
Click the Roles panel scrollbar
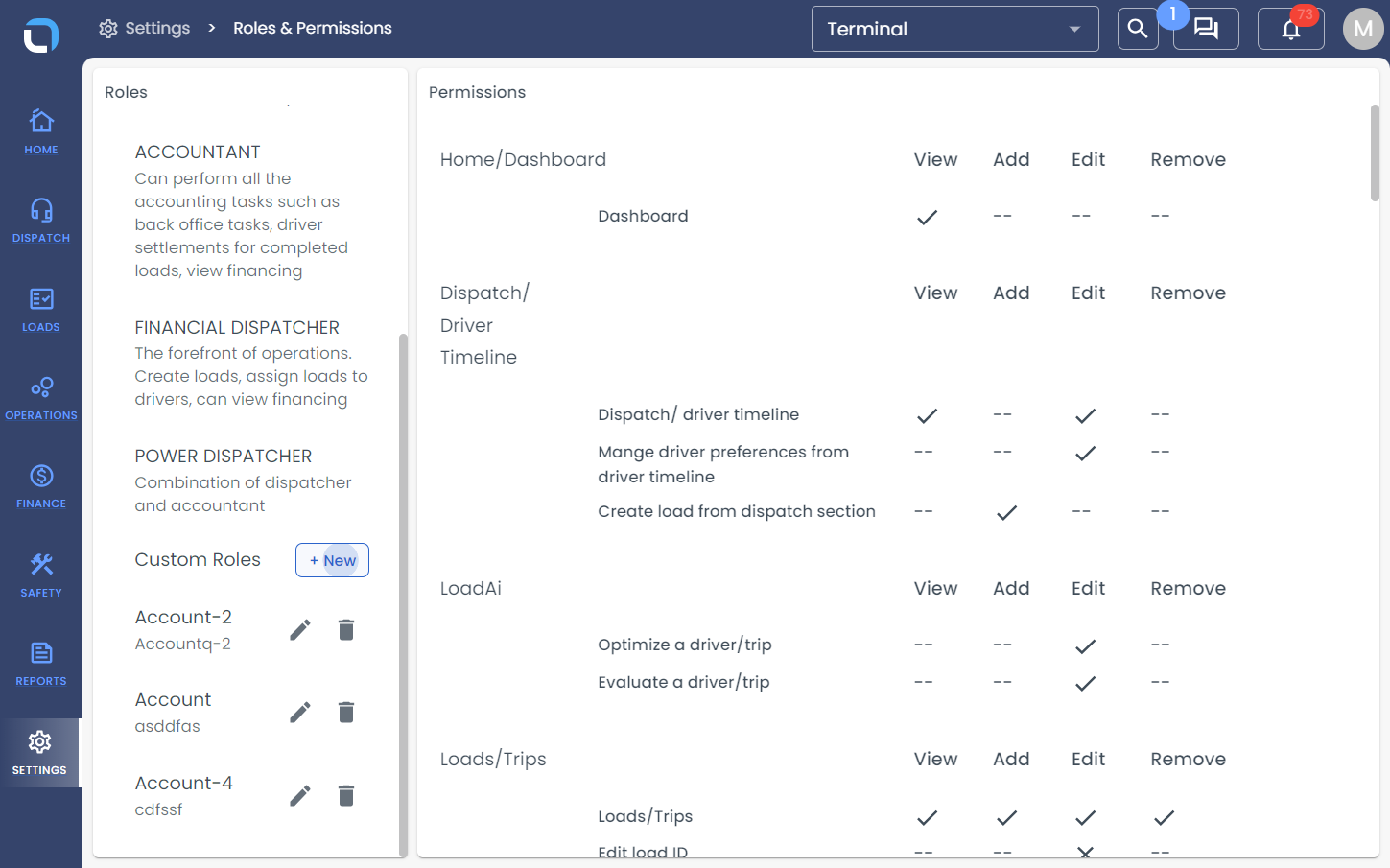[403, 595]
